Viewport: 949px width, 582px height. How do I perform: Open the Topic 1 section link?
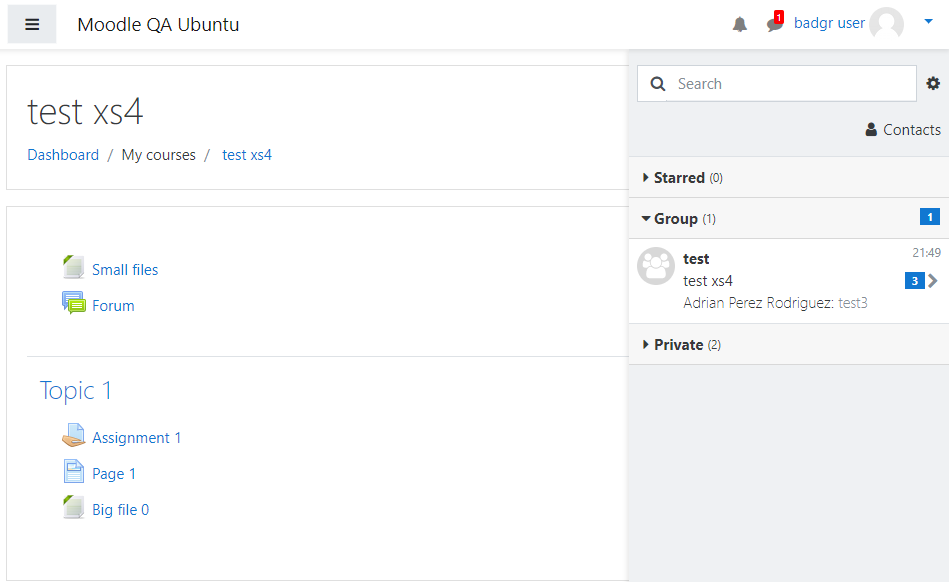[x=76, y=391]
